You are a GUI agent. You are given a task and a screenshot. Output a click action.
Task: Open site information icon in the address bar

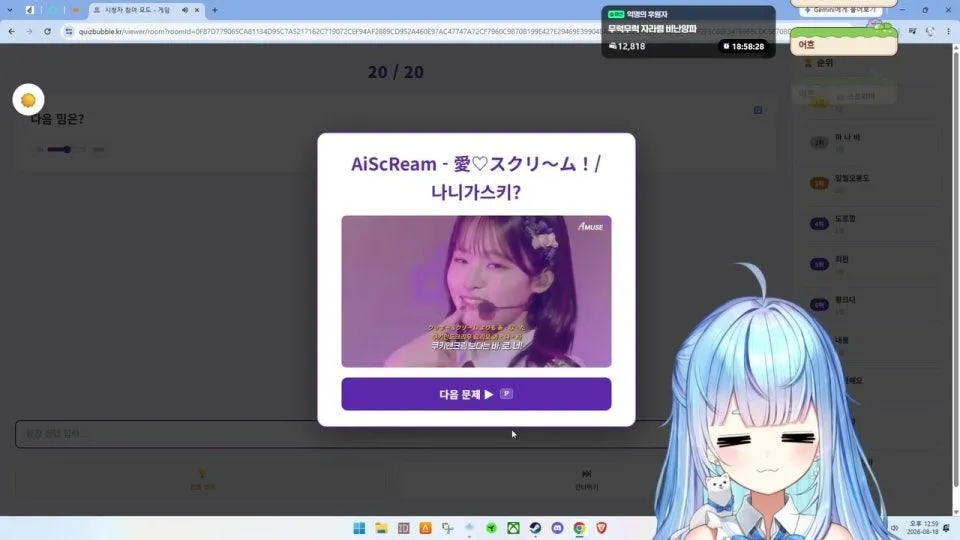point(69,31)
